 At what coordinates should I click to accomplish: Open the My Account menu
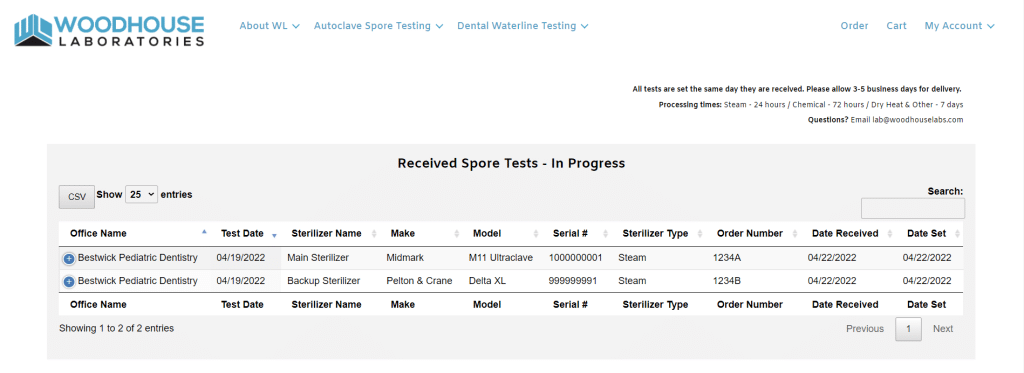coord(959,26)
